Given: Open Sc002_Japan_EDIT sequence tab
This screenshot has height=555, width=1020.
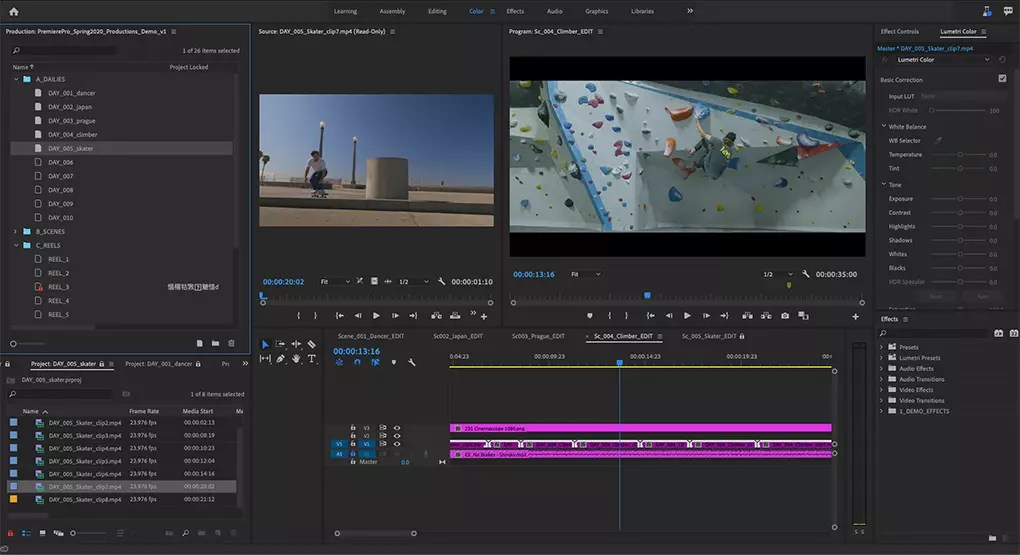Looking at the screenshot, I should click(458, 336).
